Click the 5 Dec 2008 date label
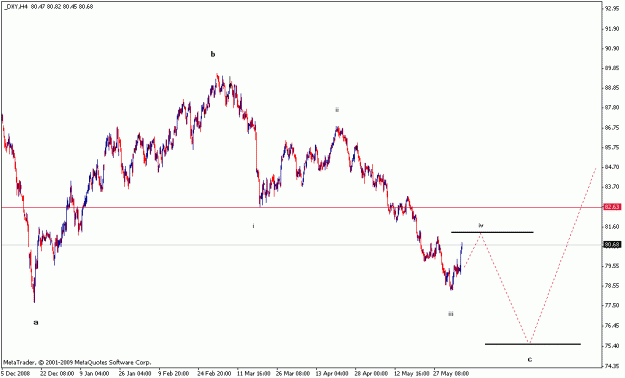The height and width of the screenshot is (378, 625). (x=16, y=374)
